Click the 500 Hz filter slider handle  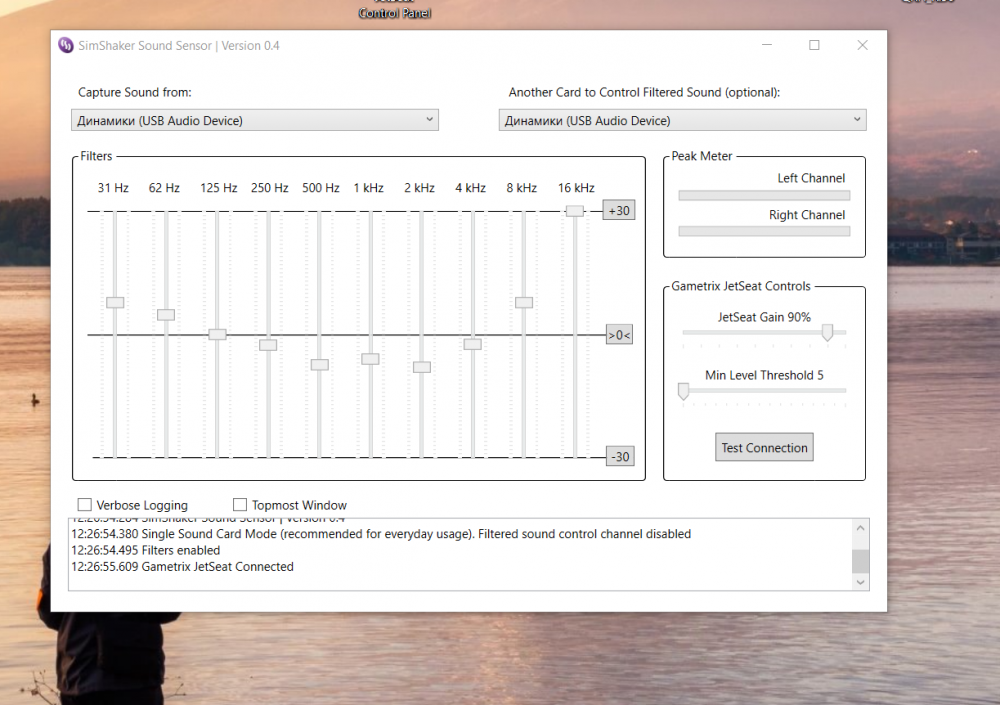pos(319,365)
